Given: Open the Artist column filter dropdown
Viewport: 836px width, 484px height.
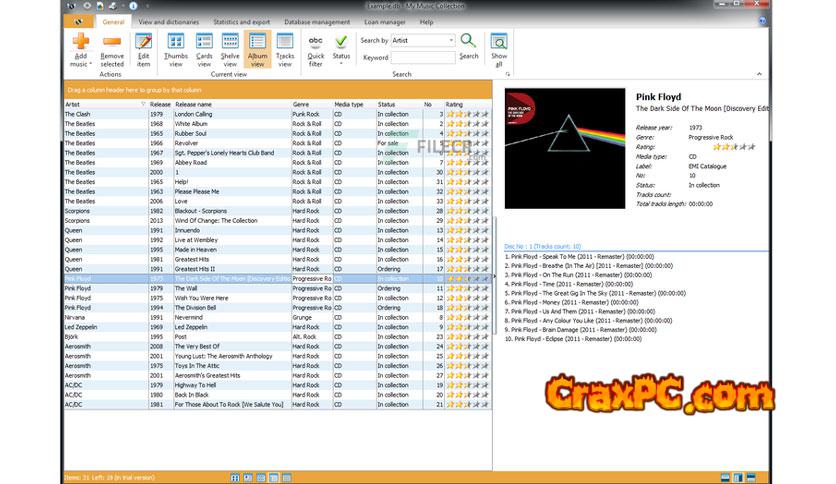Looking at the screenshot, I should (x=143, y=104).
